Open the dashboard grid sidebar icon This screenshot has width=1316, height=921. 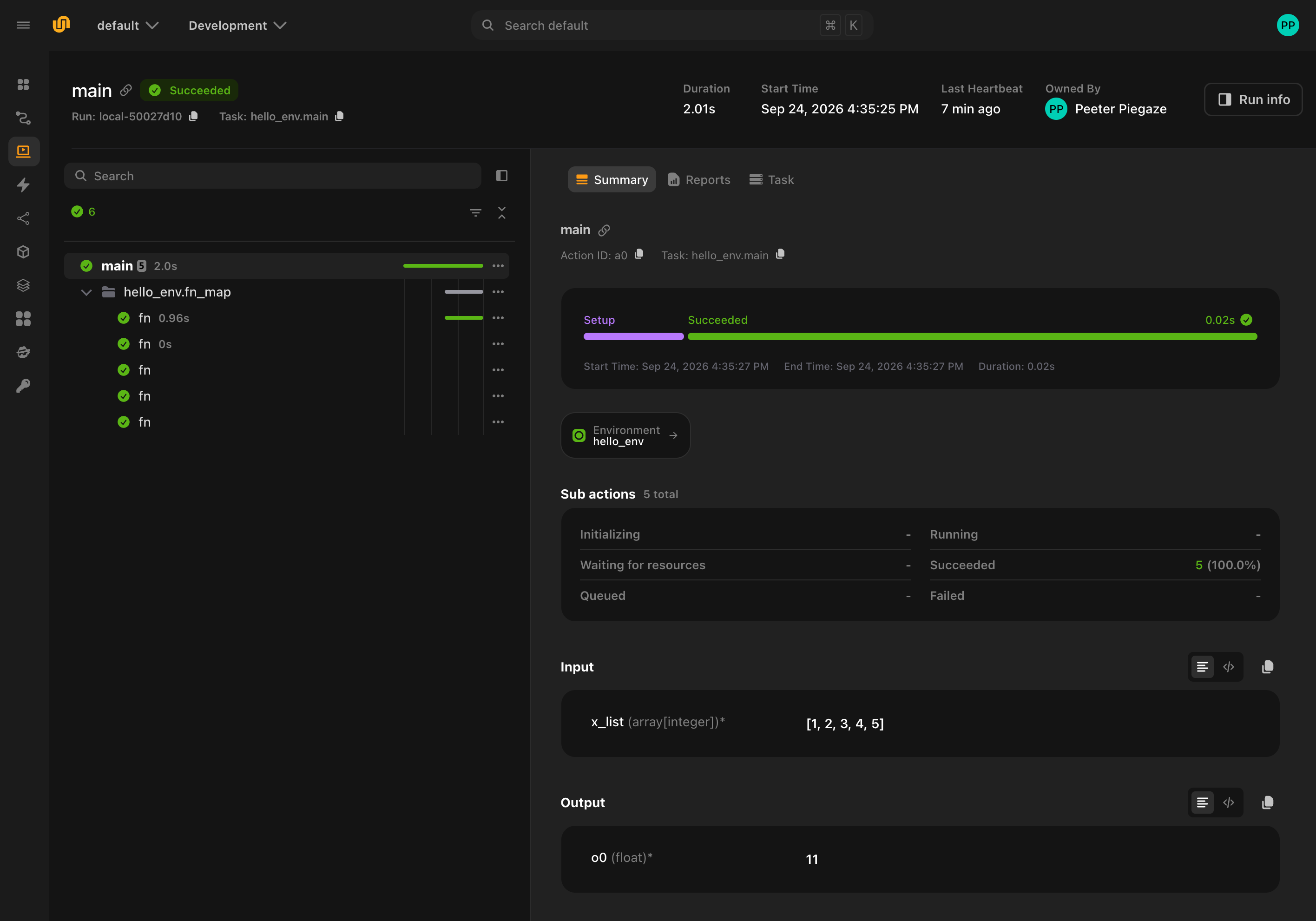(24, 84)
